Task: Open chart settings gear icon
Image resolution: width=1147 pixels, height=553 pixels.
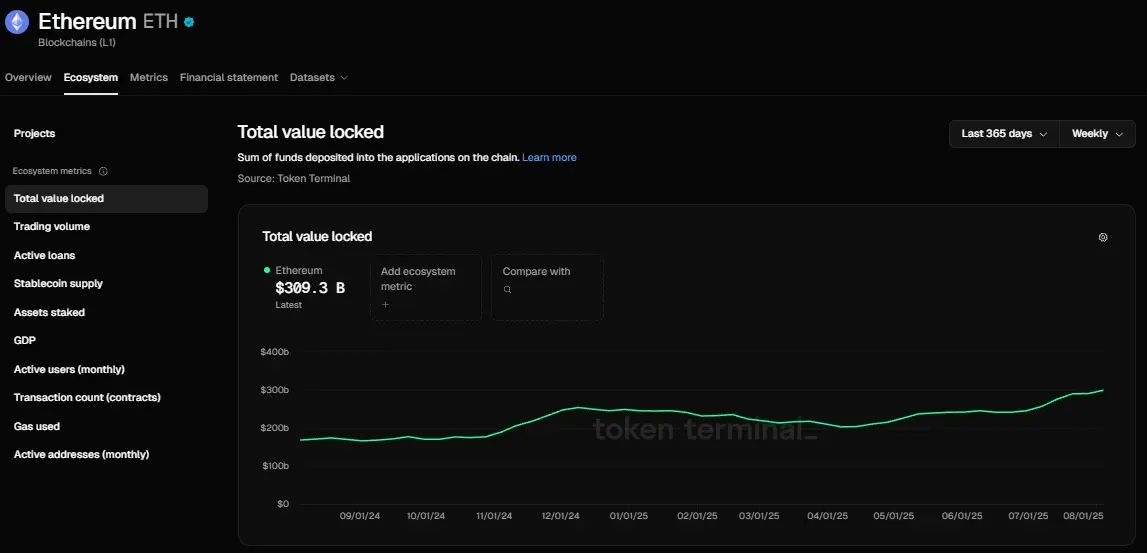Action: [1103, 237]
